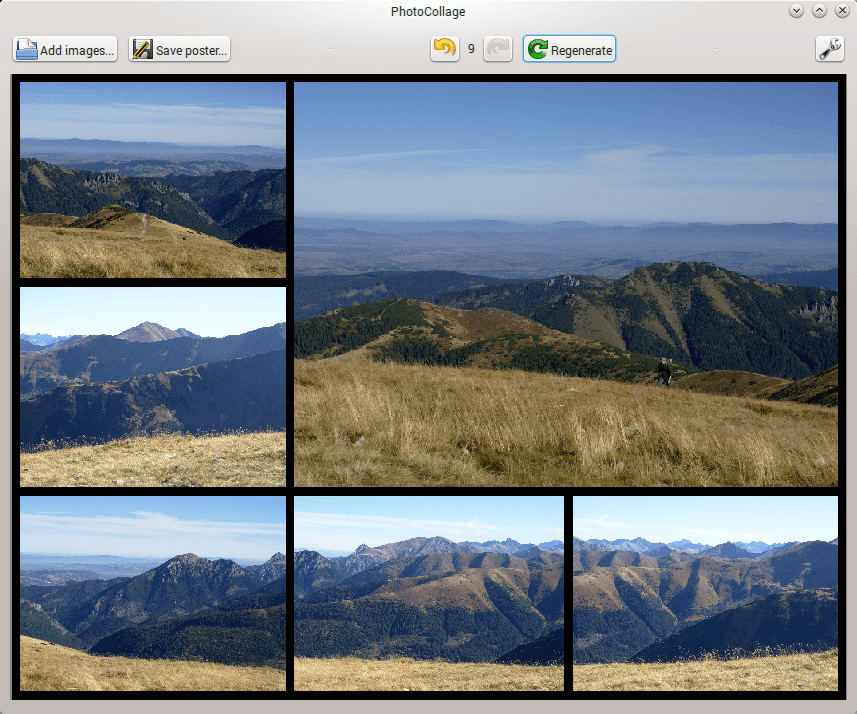Regenerate the collage layout

(x=569, y=49)
